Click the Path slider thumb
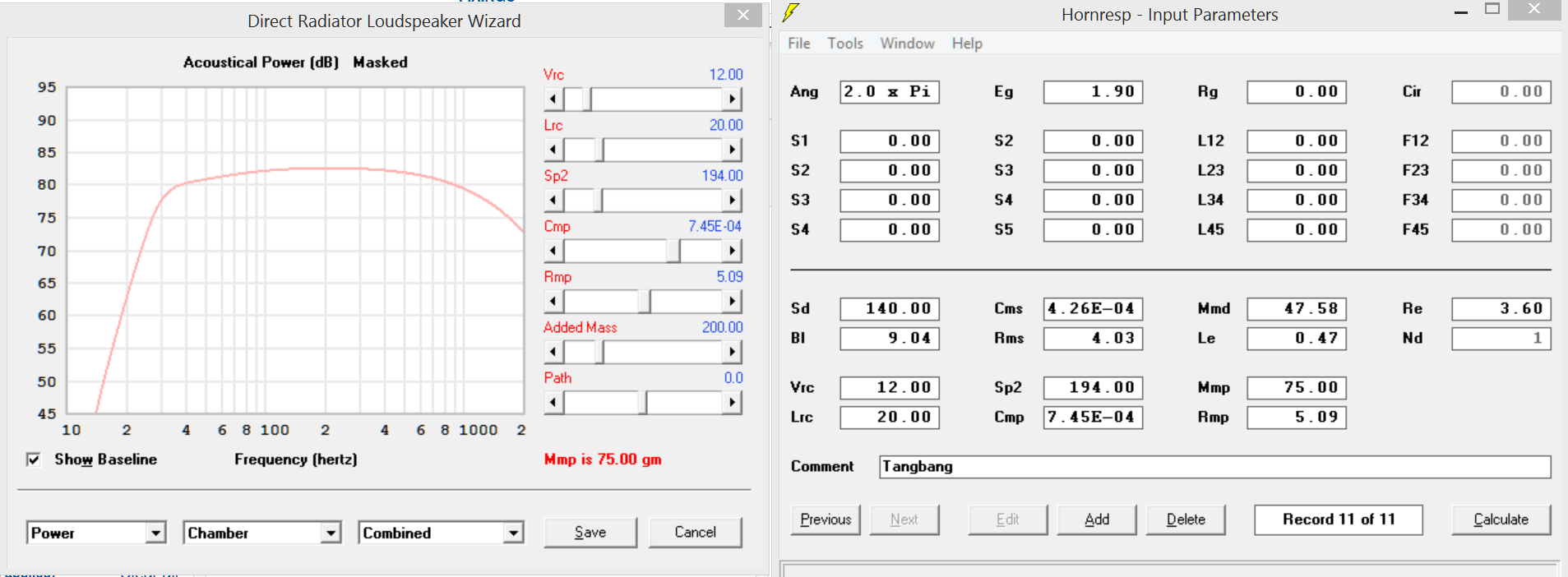 (642, 403)
